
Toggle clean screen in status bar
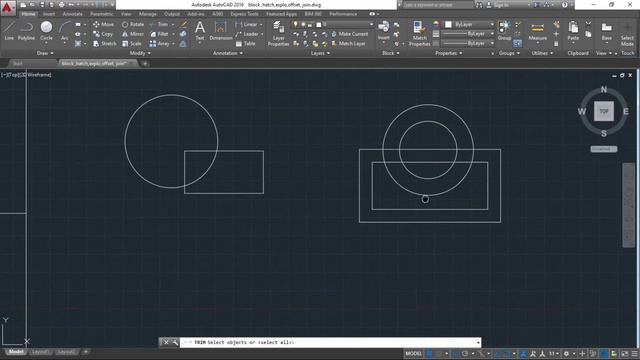[x=624, y=353]
